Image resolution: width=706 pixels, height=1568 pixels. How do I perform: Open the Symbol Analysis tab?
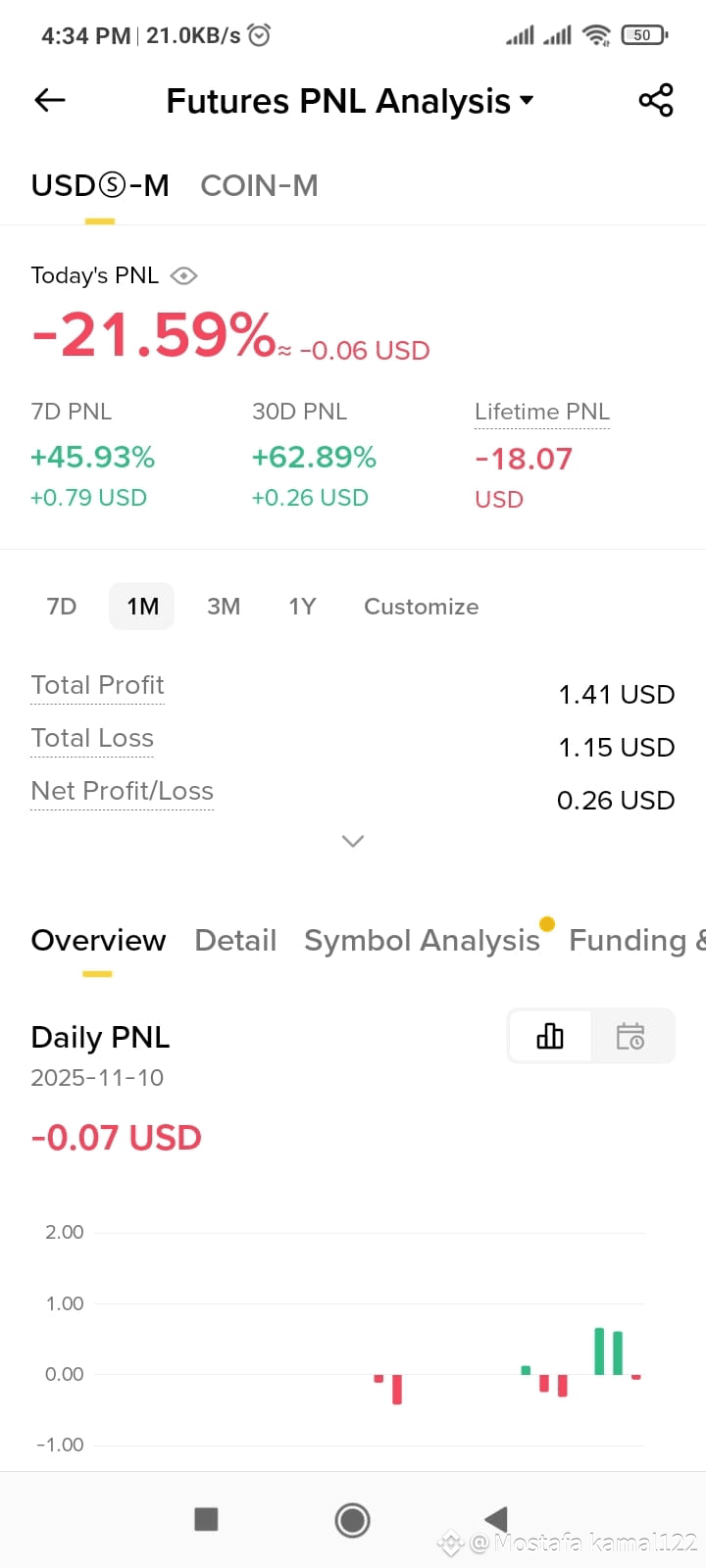[422, 941]
